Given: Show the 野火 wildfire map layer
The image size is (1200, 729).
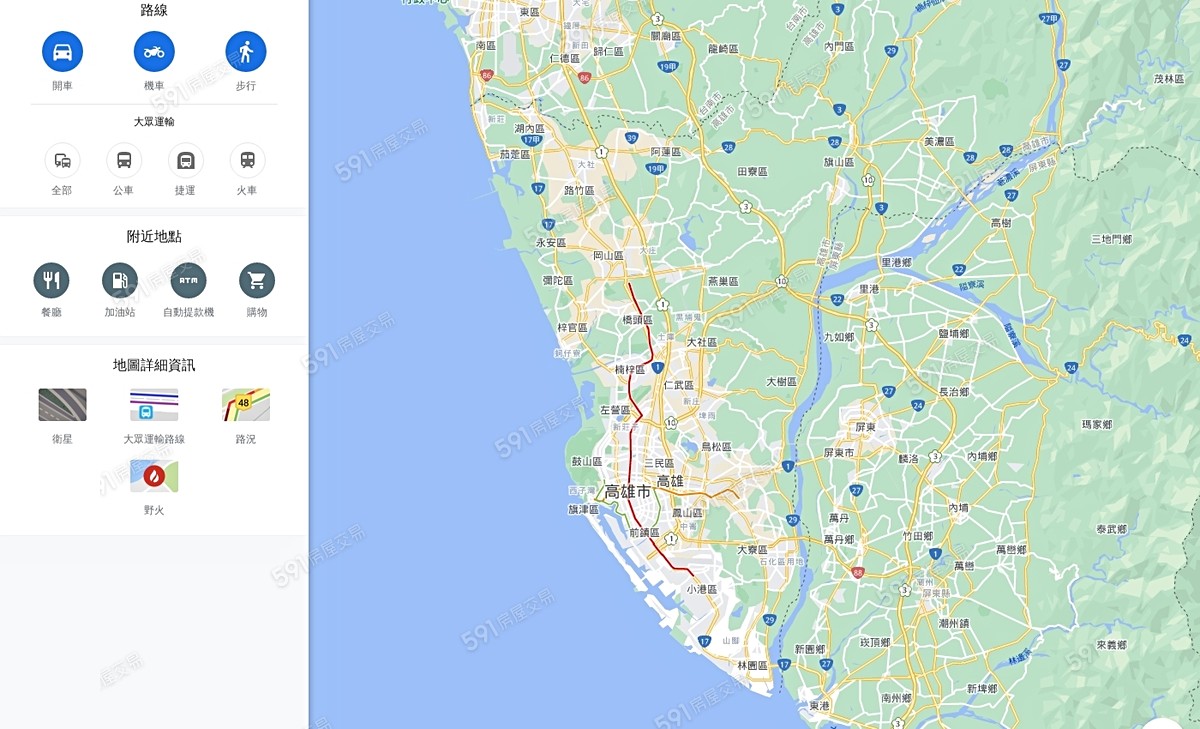Looking at the screenshot, I should pyautogui.click(x=154, y=476).
